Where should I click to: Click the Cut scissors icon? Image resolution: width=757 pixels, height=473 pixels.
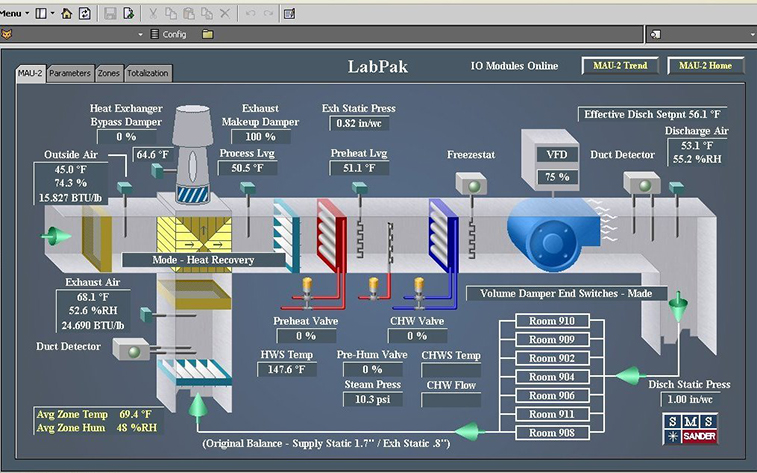pyautogui.click(x=153, y=14)
